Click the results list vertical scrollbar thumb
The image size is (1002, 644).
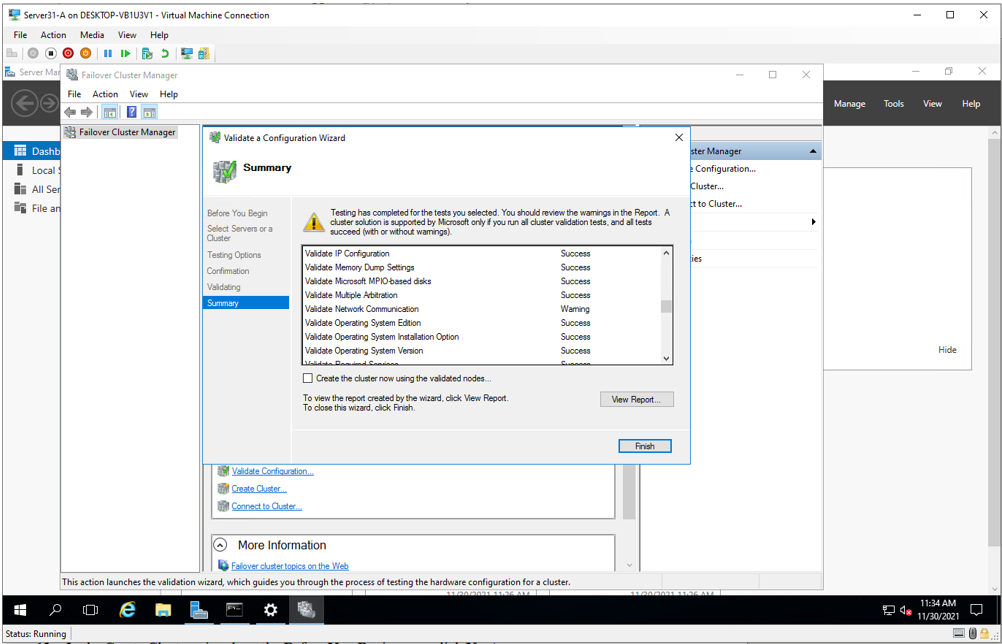[x=666, y=306]
